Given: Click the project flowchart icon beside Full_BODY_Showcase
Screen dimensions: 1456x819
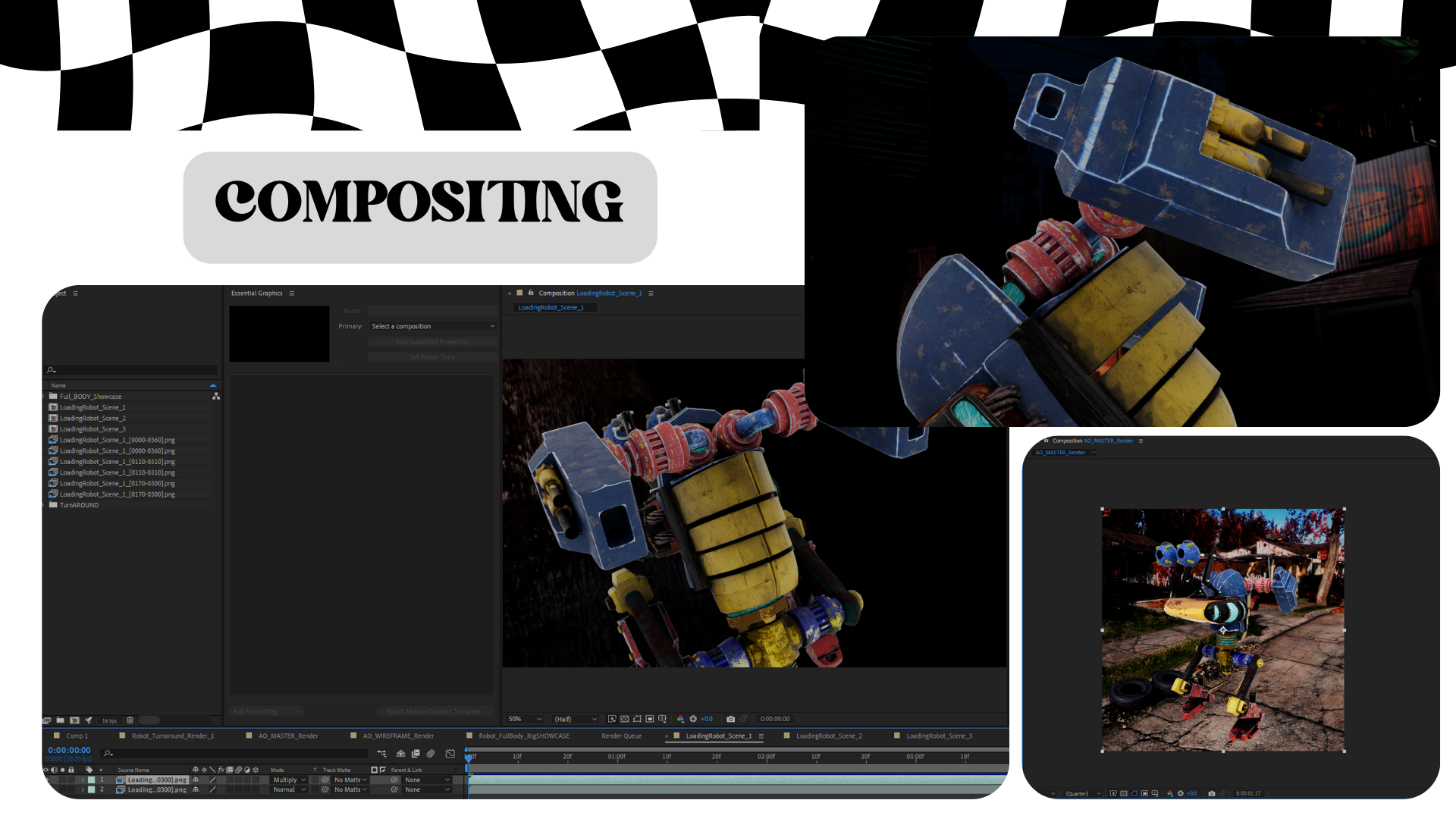Looking at the screenshot, I should pyautogui.click(x=216, y=396).
